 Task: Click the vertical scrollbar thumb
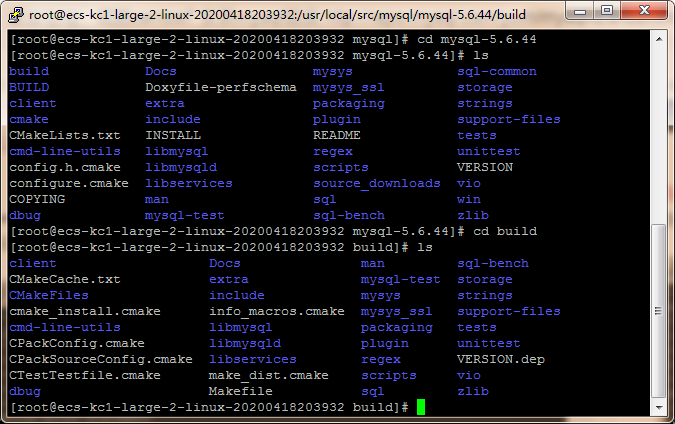(x=659, y=310)
